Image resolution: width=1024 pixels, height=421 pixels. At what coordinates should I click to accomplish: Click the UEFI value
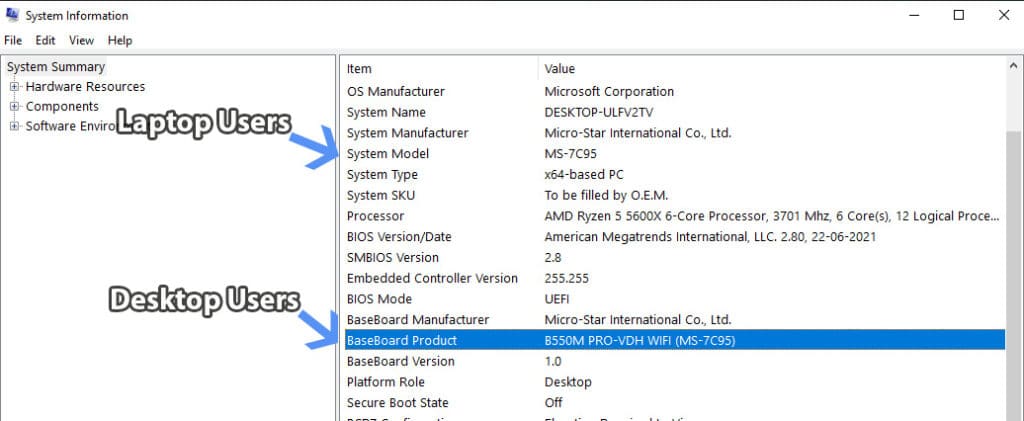pos(556,299)
